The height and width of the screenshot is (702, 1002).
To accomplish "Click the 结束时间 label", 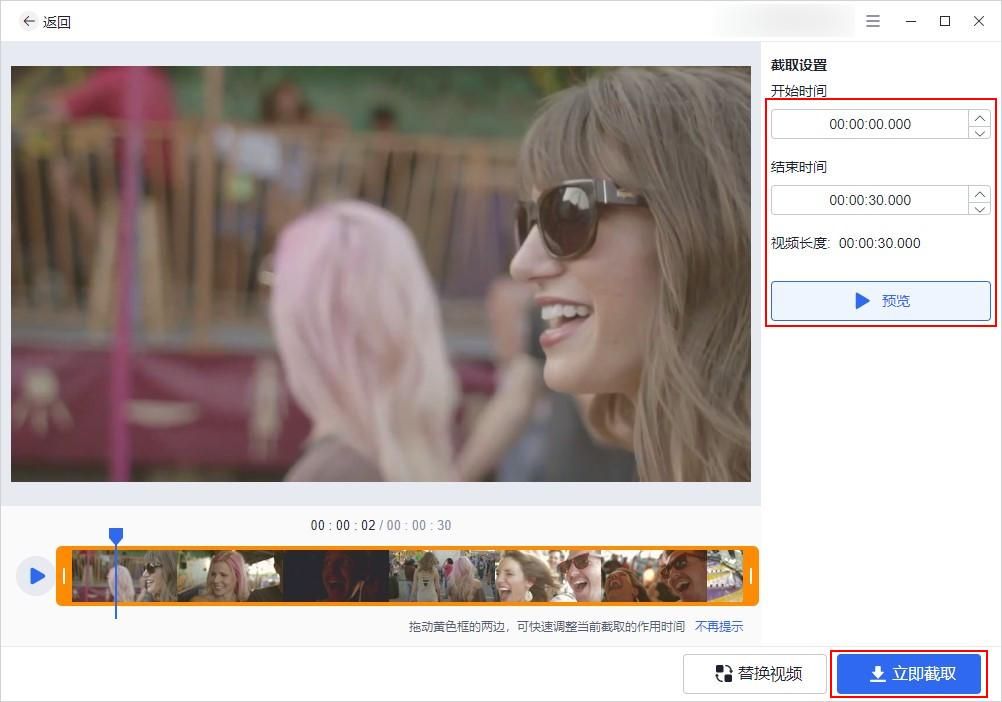I will (799, 167).
